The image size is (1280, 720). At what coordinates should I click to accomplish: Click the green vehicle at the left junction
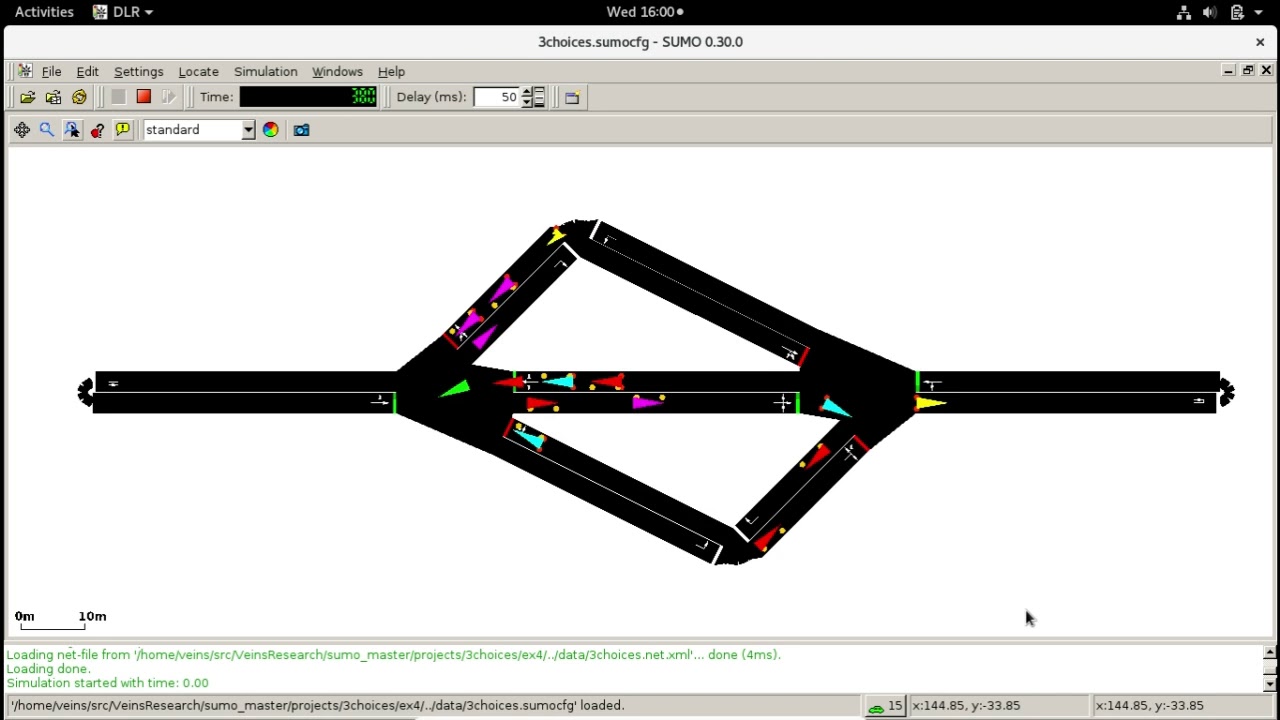[x=455, y=389]
